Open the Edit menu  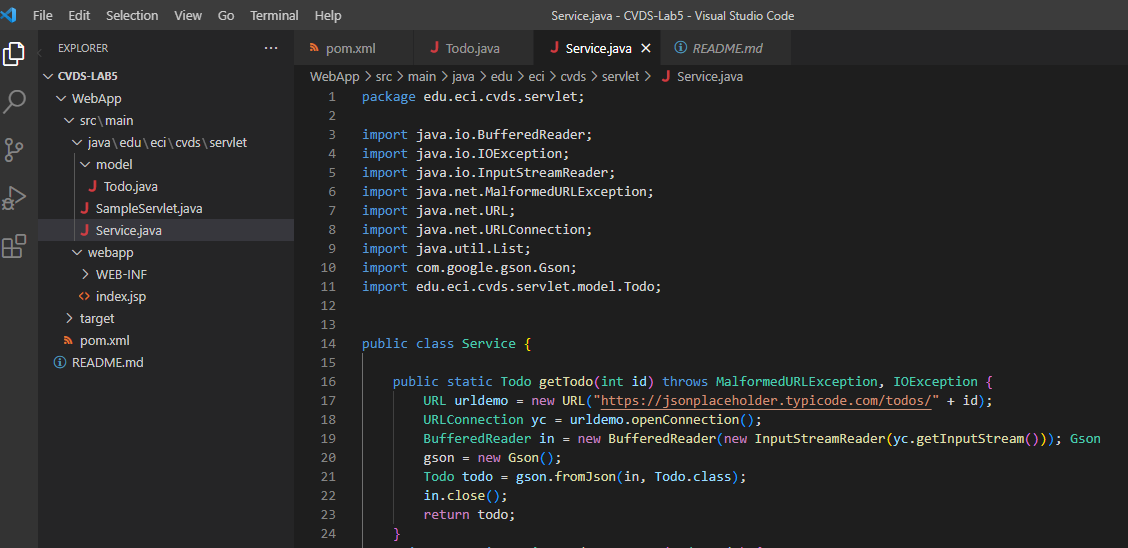click(79, 15)
